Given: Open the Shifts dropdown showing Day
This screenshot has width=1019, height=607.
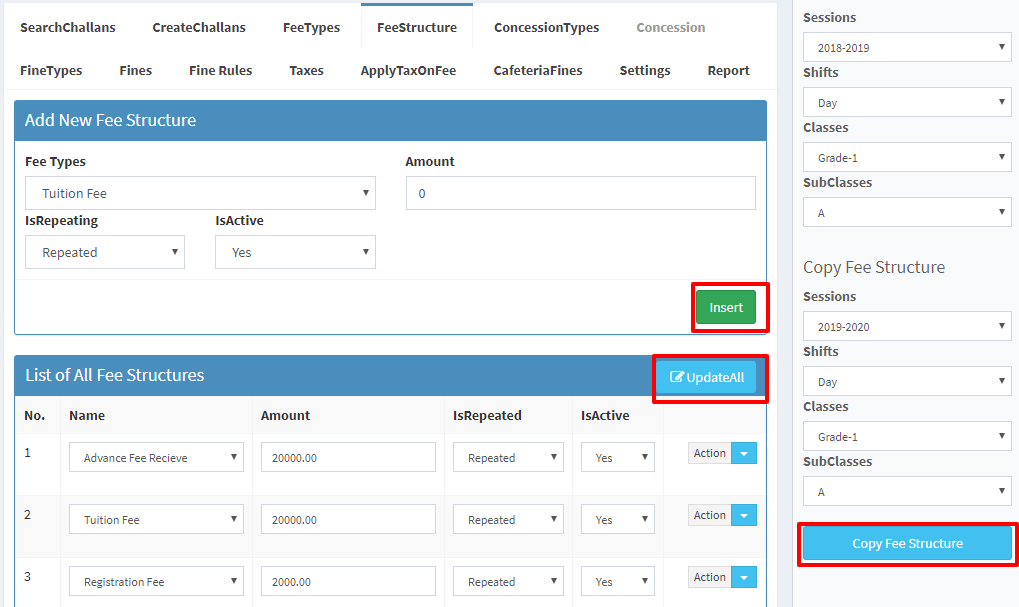Looking at the screenshot, I should pos(906,101).
